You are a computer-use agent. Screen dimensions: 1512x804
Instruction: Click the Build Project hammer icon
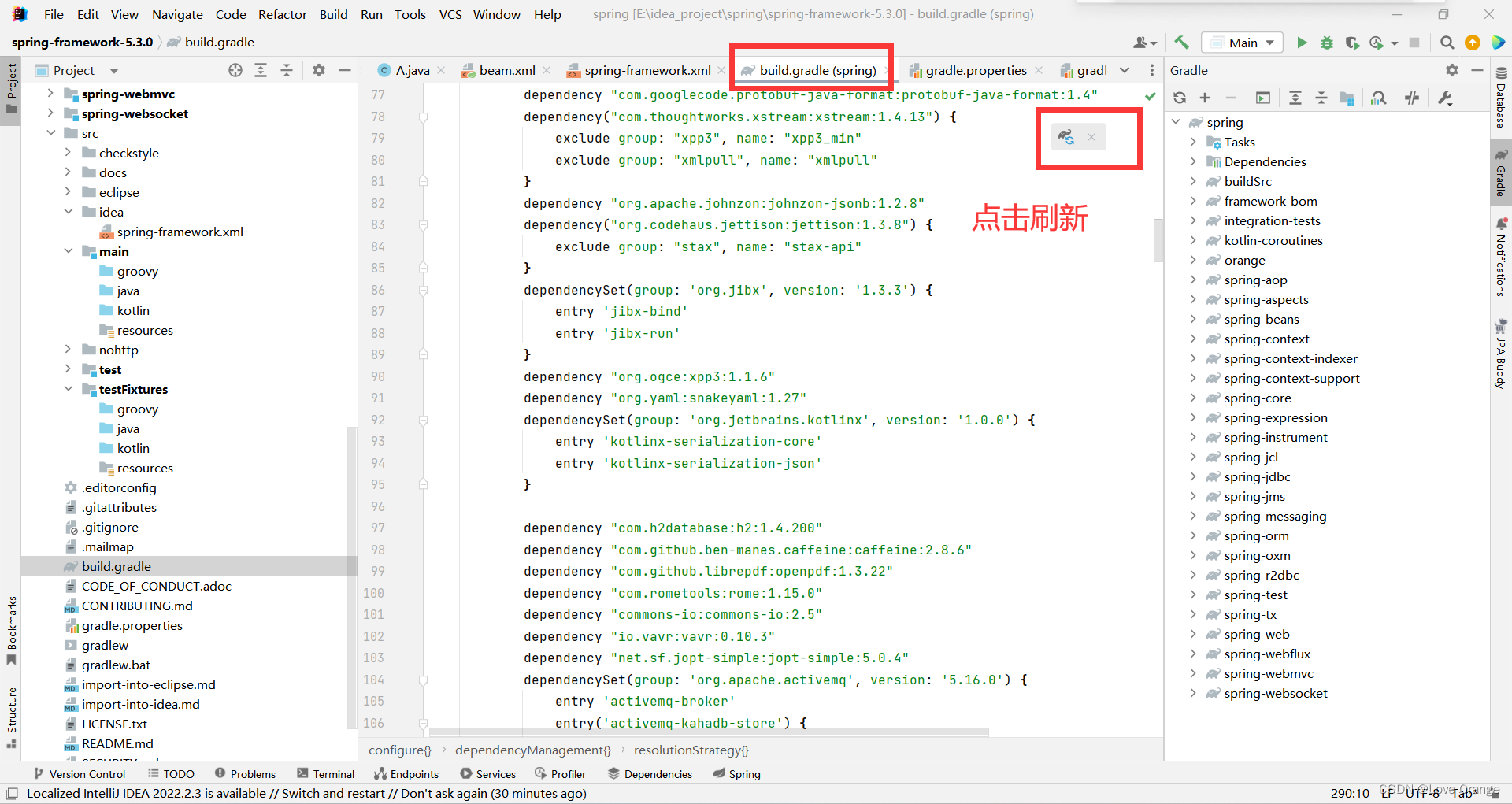[1180, 43]
